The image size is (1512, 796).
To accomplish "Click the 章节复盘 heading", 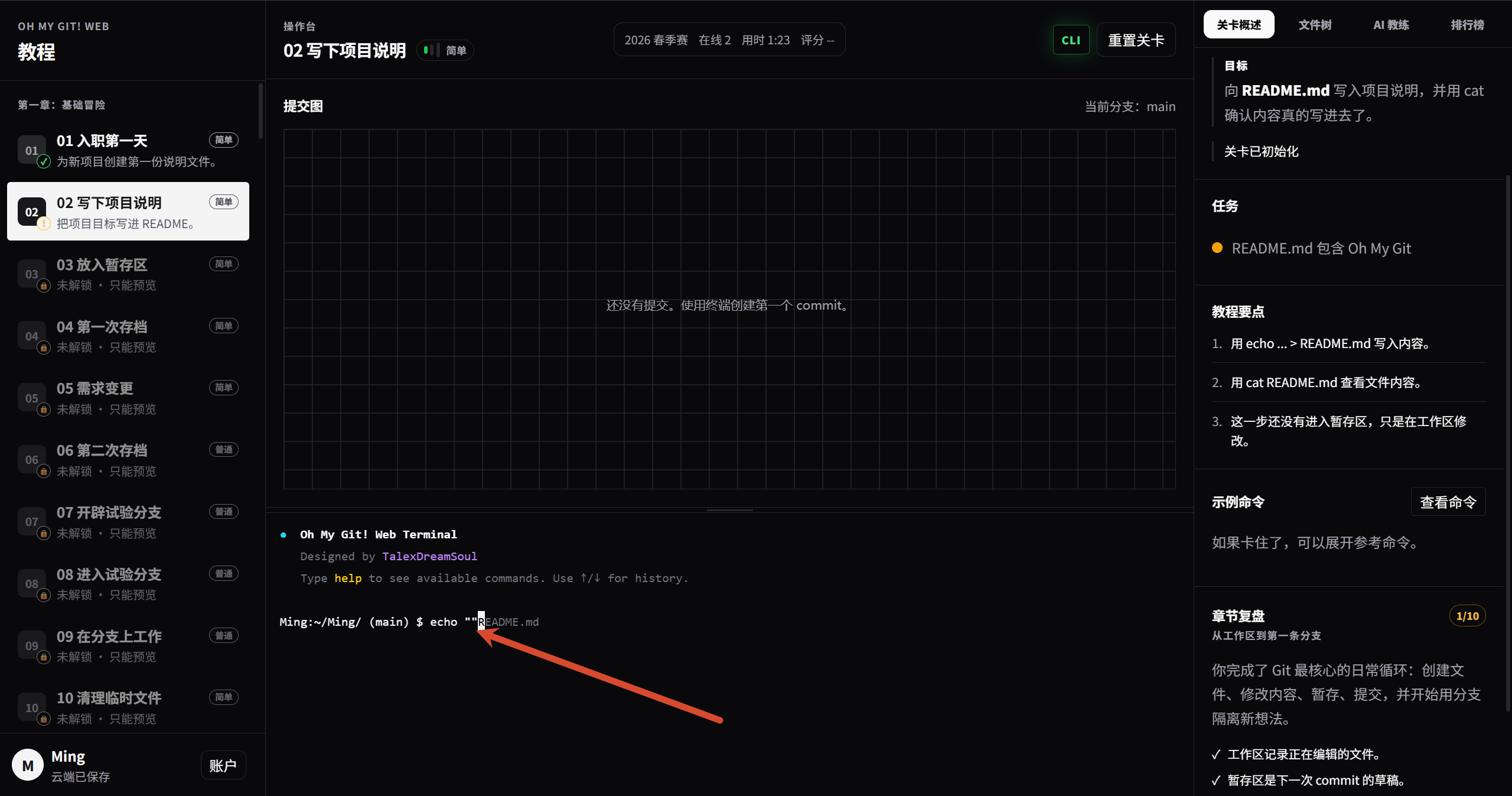I will pyautogui.click(x=1238, y=616).
